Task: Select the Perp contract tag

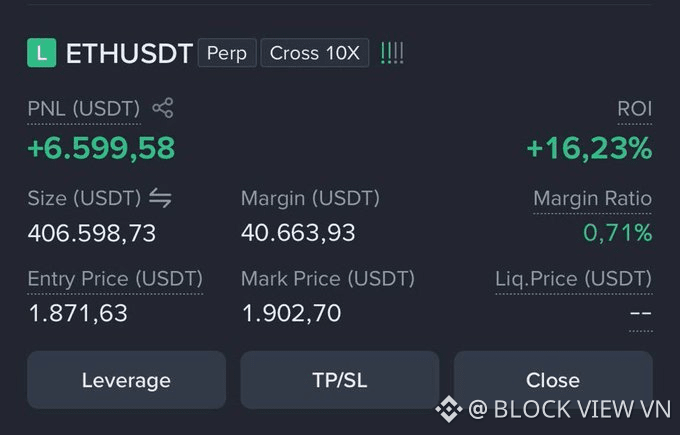Action: point(227,53)
